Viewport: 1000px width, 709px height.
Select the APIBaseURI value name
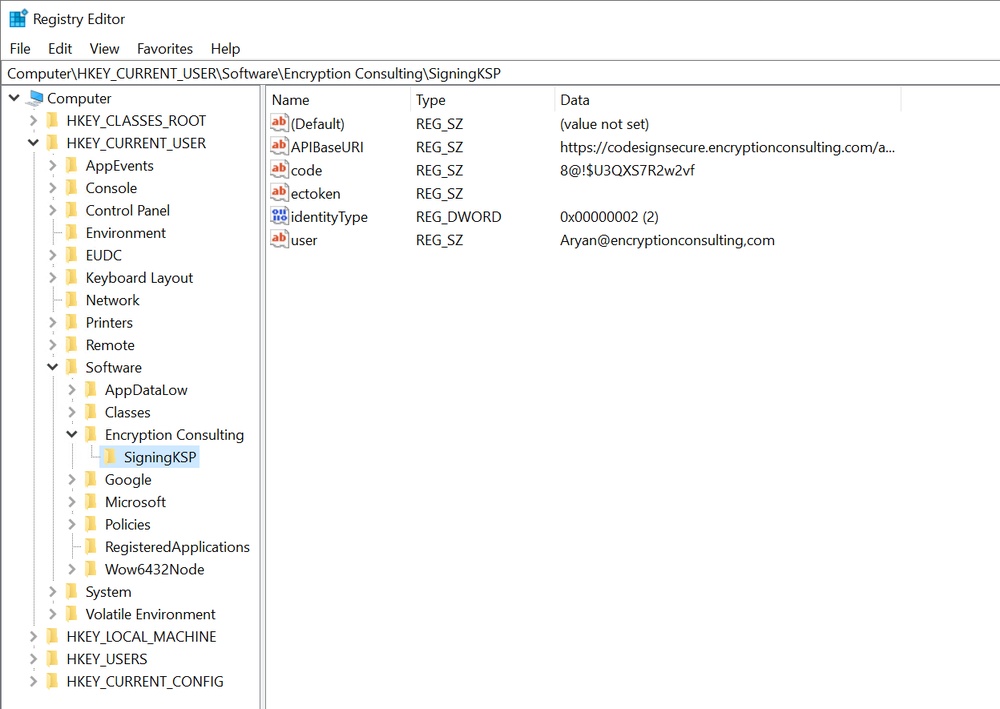[327, 147]
